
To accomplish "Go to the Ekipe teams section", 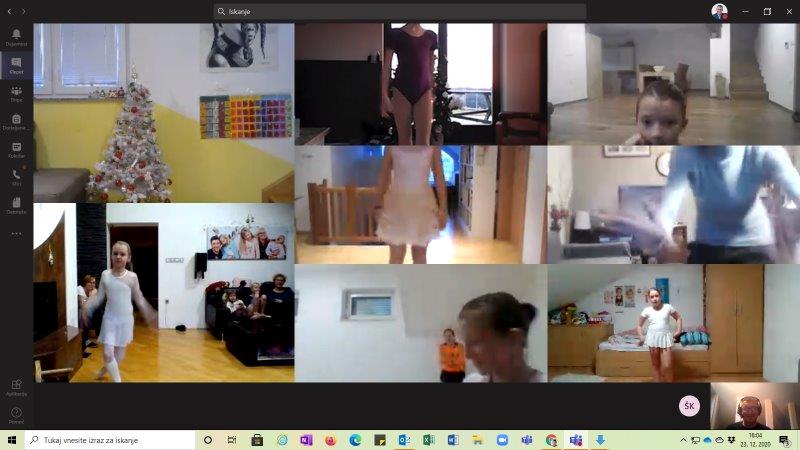I will click(16, 94).
